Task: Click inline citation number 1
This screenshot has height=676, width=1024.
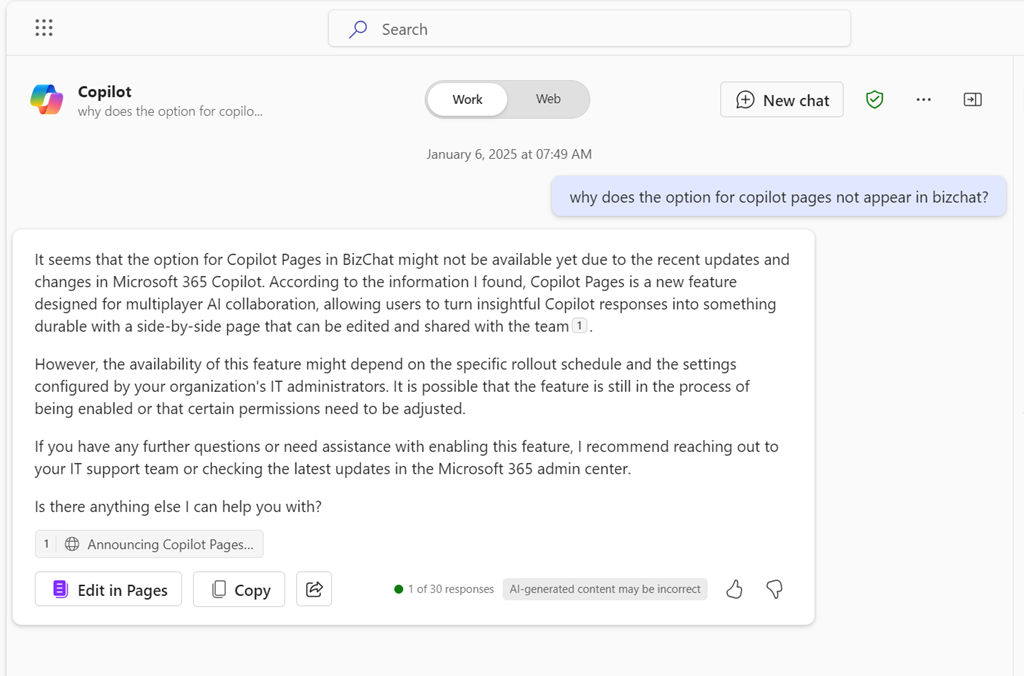Action: click(579, 326)
